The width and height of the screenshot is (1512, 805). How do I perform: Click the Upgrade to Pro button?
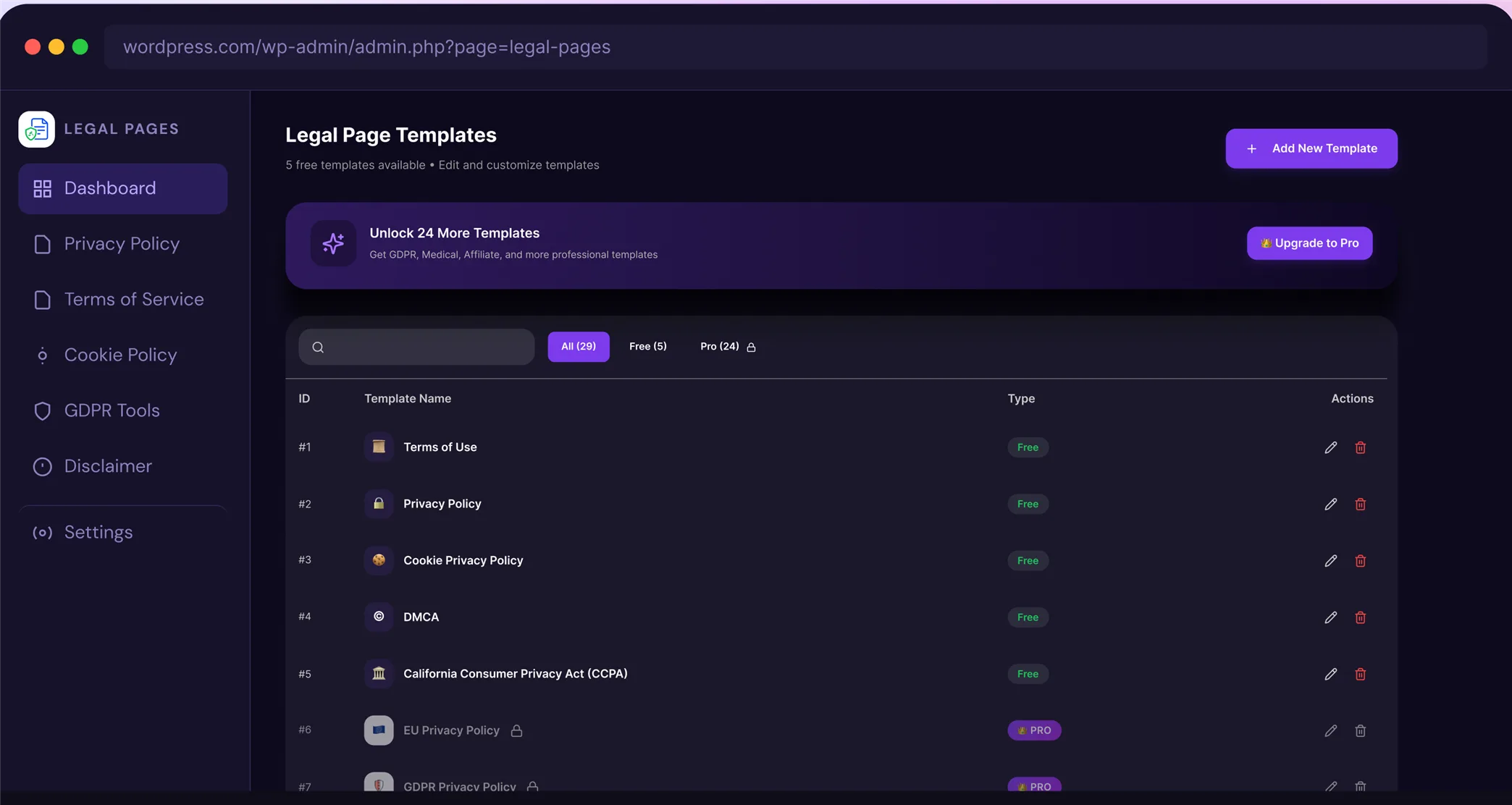tap(1309, 243)
